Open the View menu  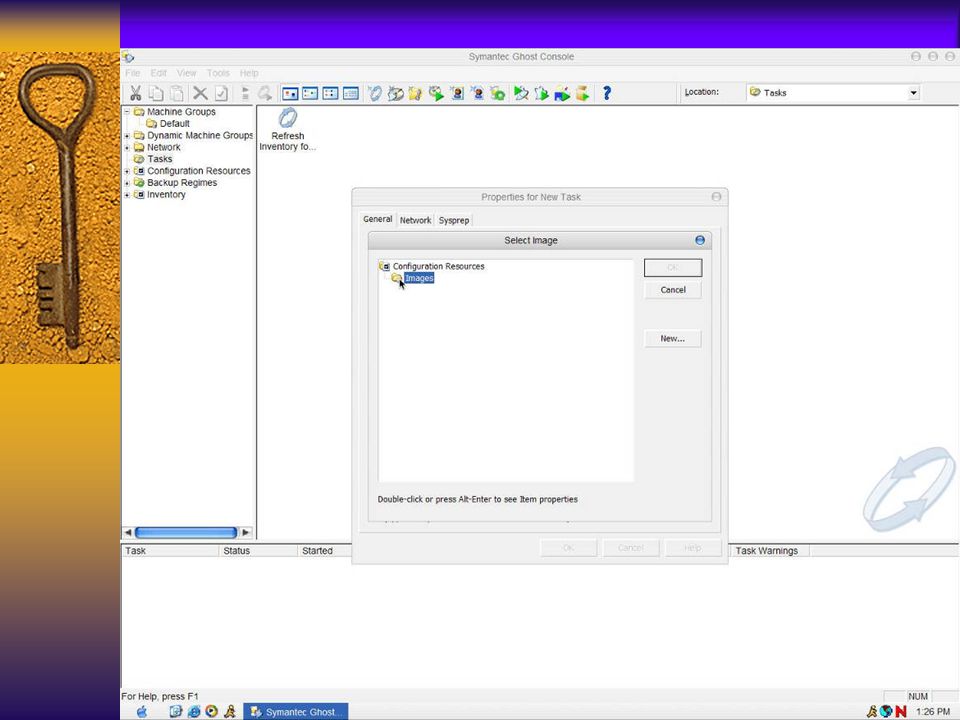tap(187, 73)
